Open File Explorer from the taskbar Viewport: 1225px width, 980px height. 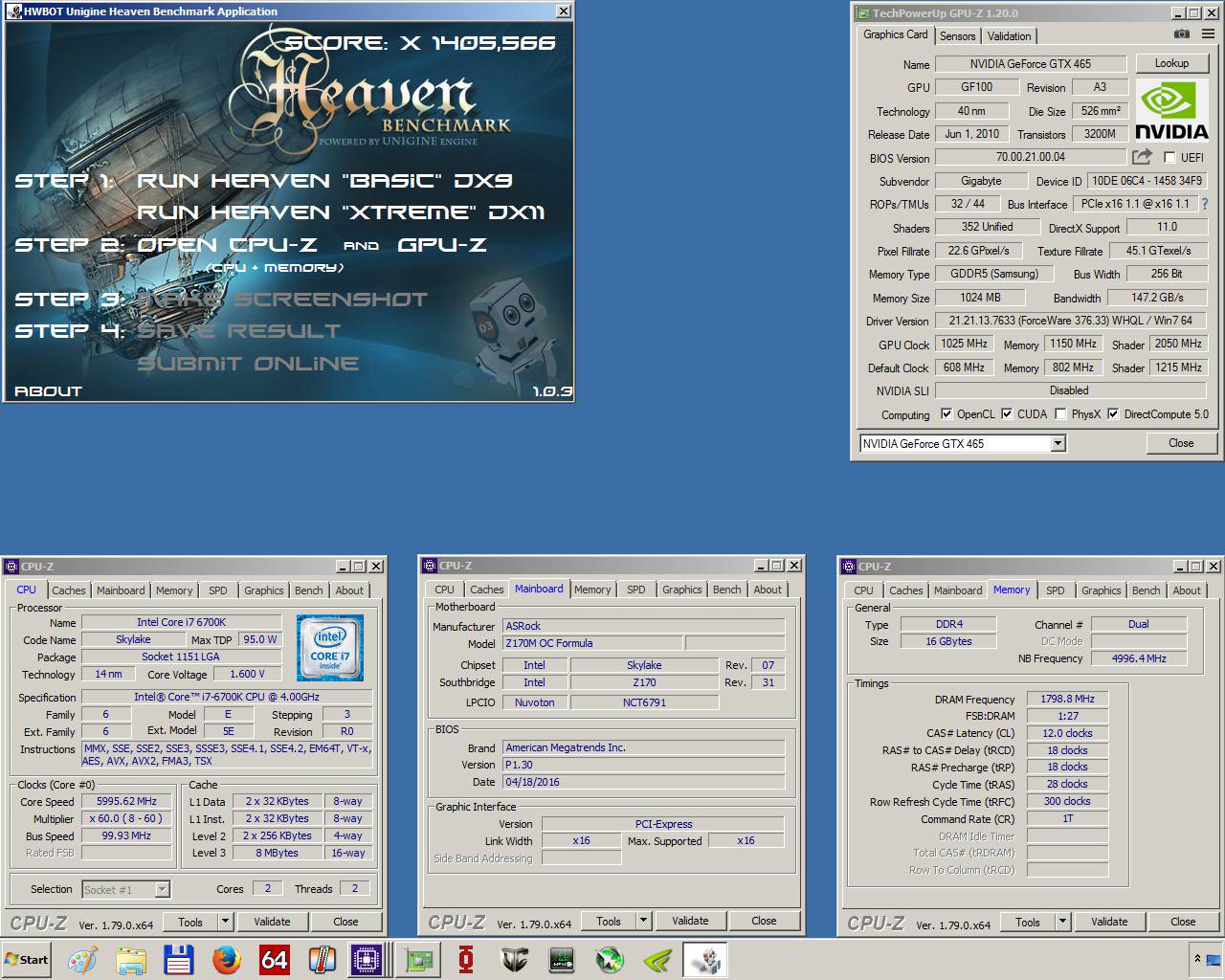tap(131, 960)
